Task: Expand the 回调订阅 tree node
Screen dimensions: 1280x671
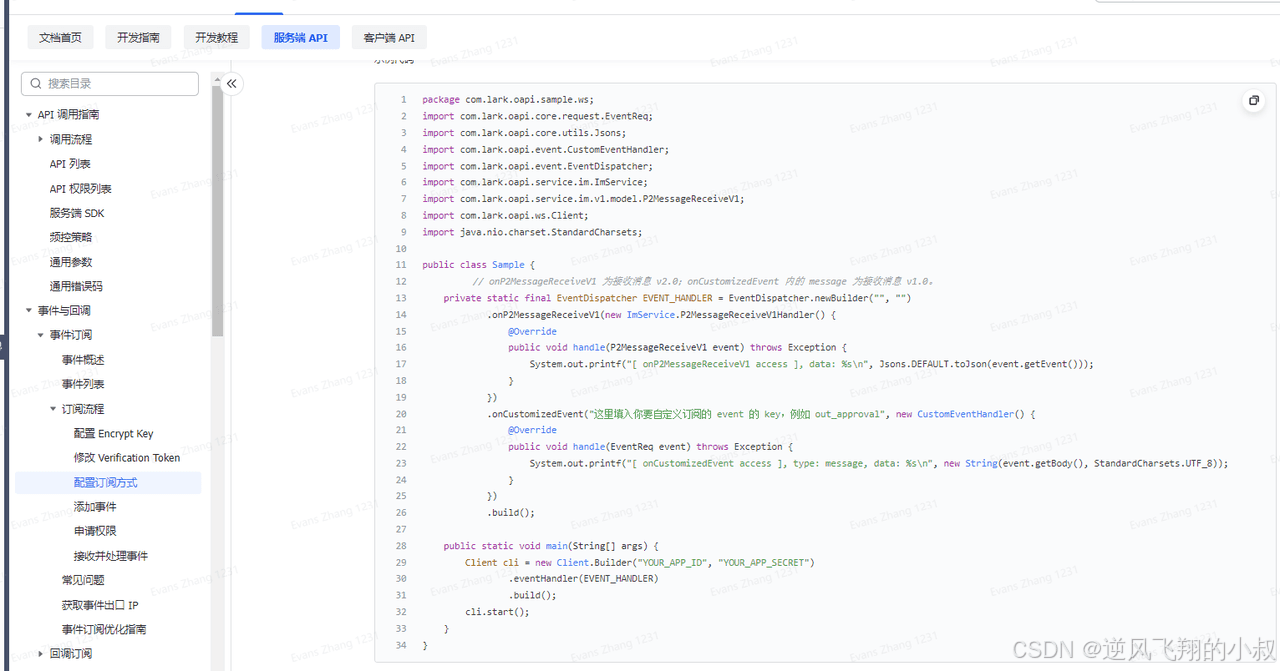Action: (x=41, y=654)
